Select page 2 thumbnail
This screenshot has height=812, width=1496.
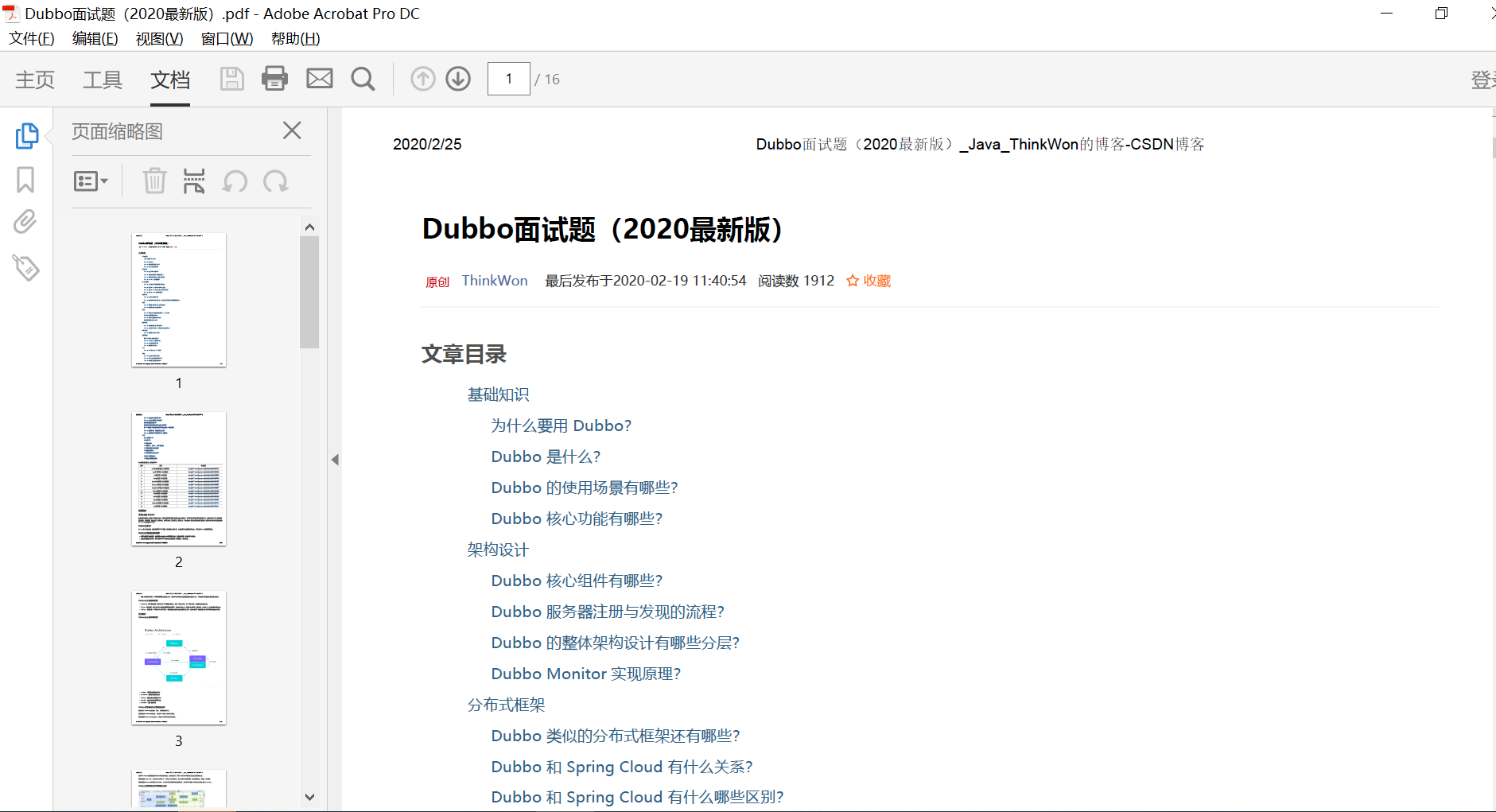pos(179,479)
